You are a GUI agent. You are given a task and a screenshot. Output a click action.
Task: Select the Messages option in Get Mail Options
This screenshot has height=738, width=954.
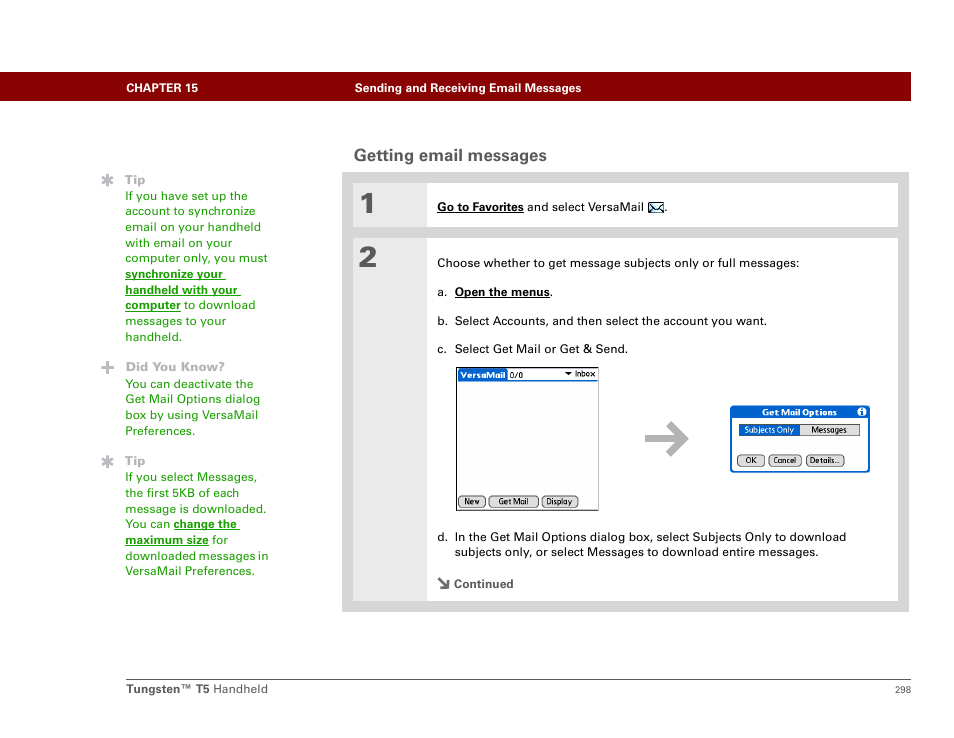[x=829, y=430]
